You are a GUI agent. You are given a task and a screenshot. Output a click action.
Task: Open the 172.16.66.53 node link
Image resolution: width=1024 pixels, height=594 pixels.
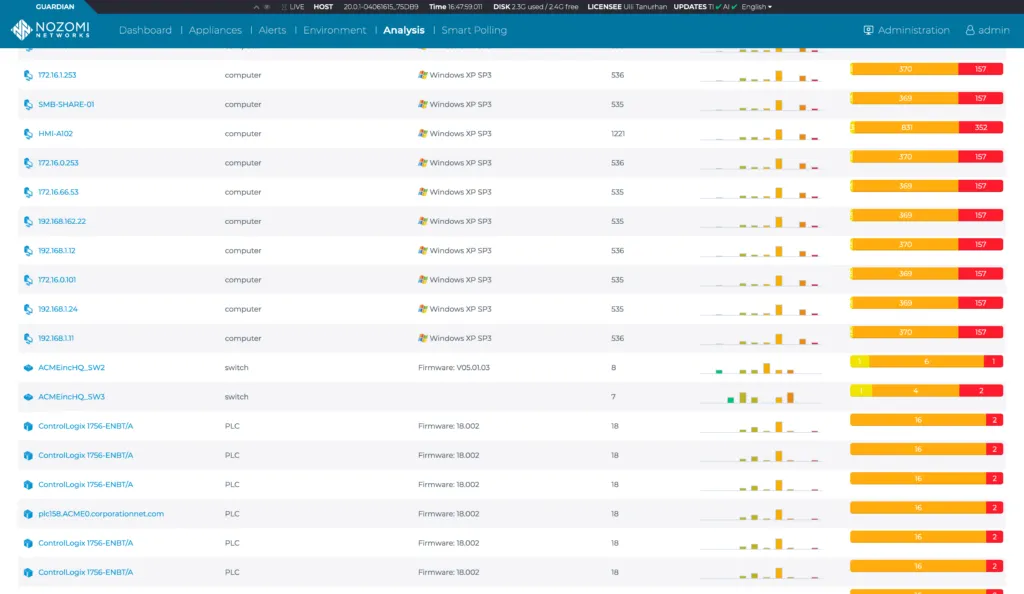point(58,193)
